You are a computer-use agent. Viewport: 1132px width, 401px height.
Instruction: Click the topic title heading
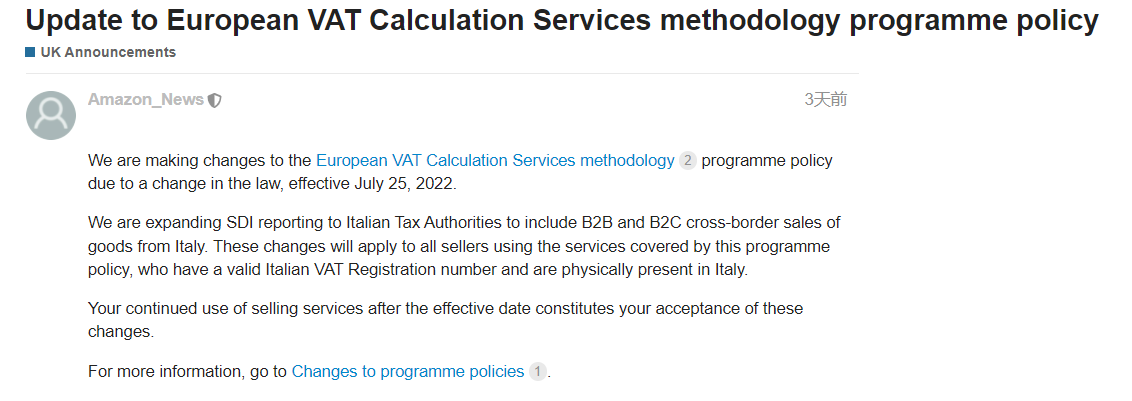(562, 20)
